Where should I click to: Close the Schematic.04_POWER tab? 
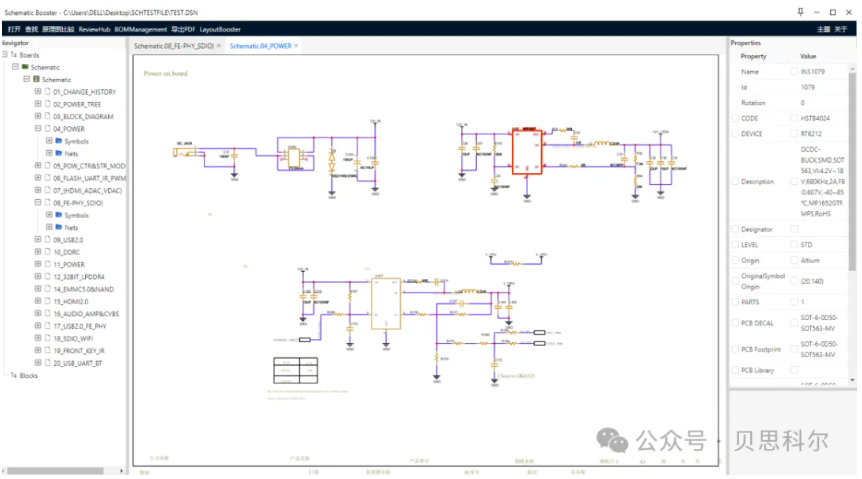(296, 46)
